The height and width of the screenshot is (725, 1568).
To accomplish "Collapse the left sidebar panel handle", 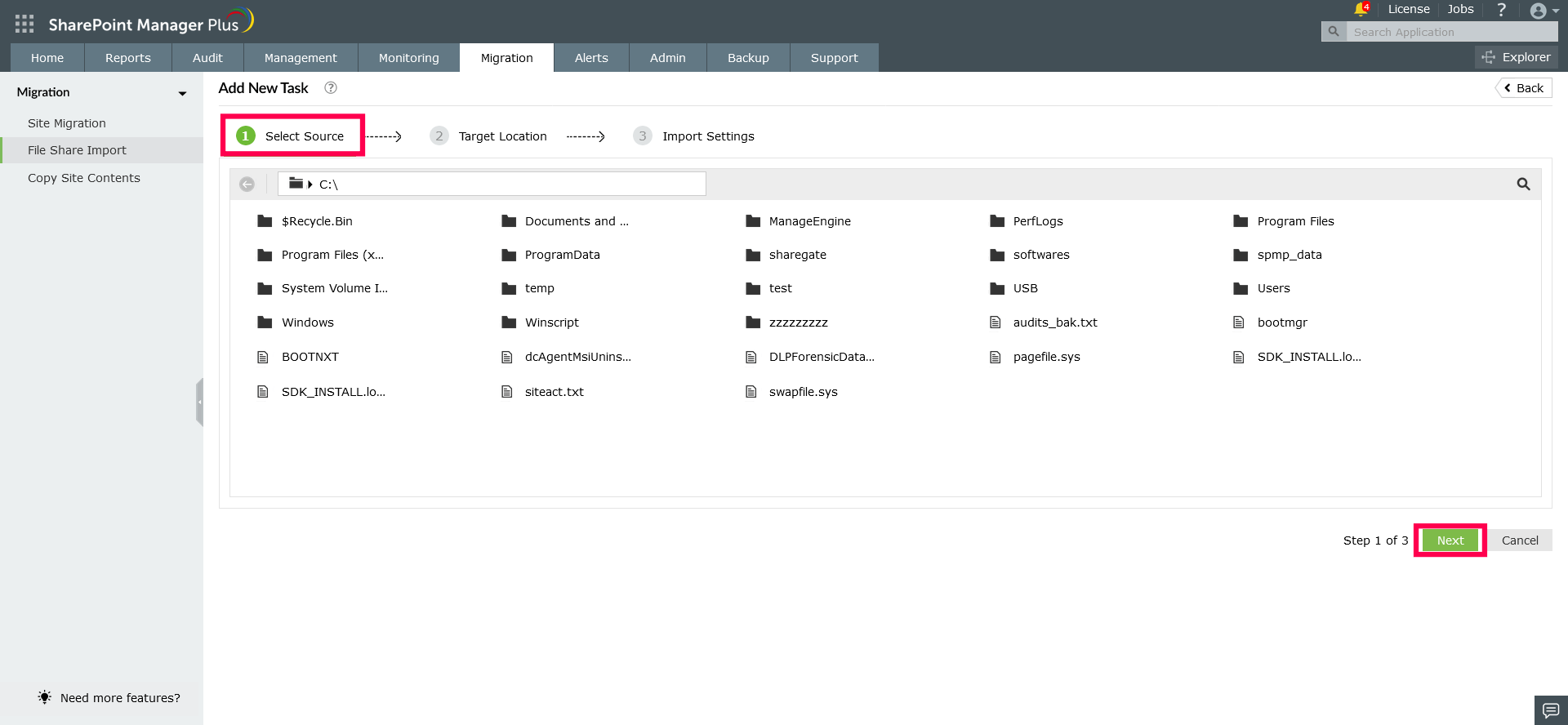I will pos(199,402).
